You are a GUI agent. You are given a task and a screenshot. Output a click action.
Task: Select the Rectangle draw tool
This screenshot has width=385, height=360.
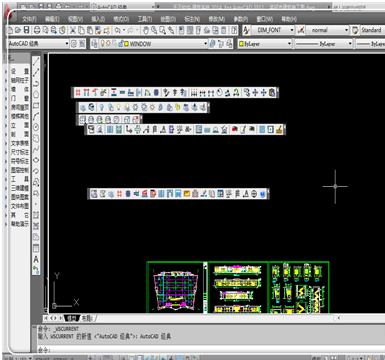click(36, 105)
